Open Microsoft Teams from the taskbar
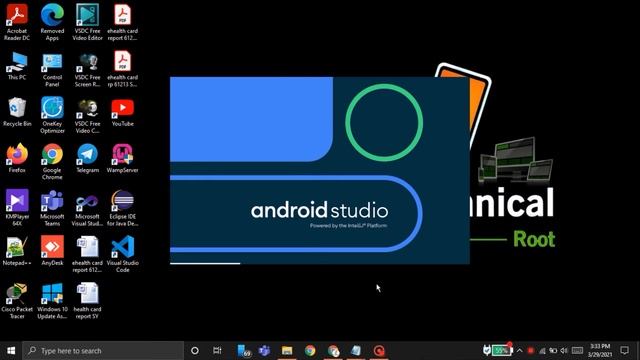The image size is (640, 360). [264, 351]
